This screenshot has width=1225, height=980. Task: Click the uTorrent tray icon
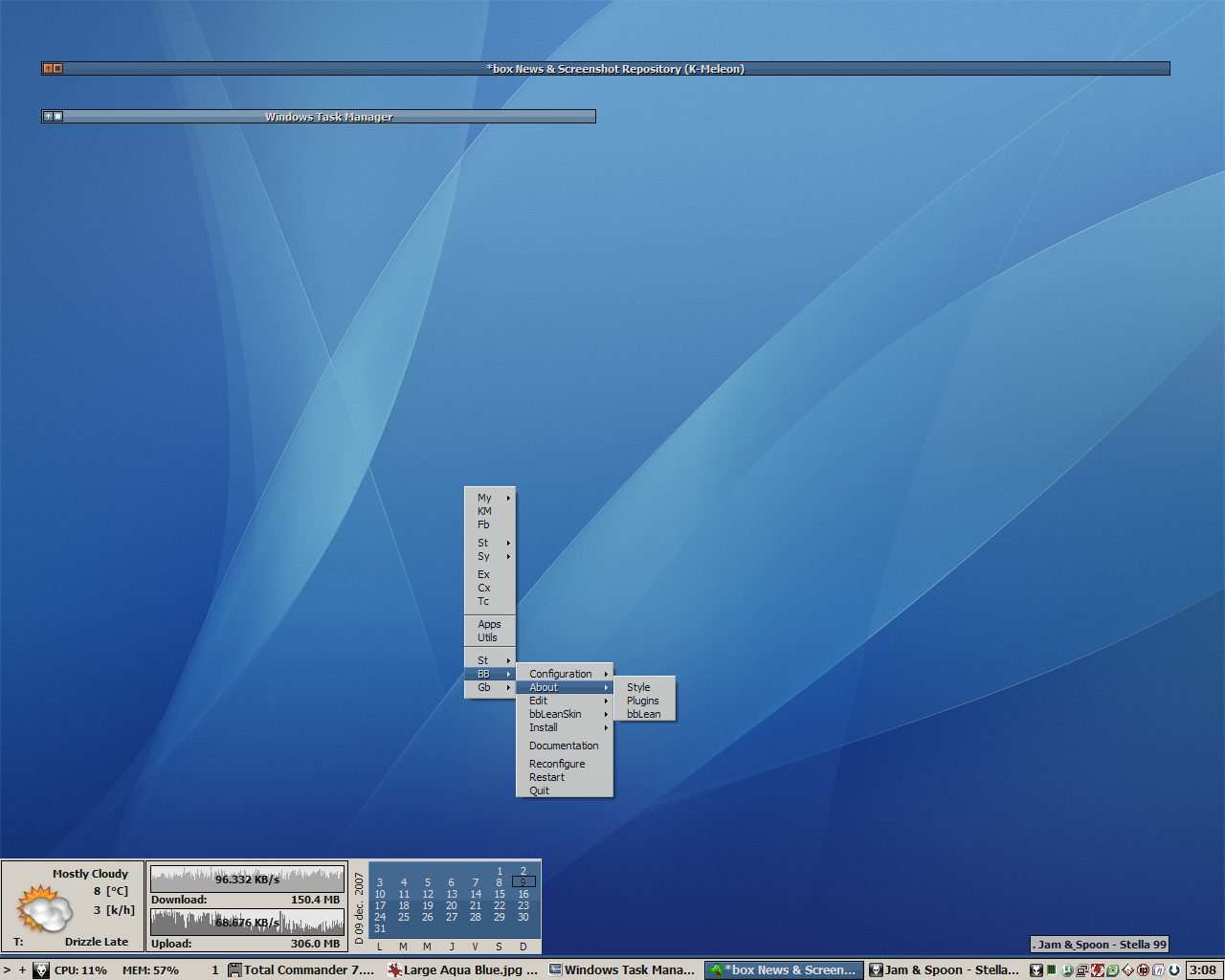tap(1067, 969)
